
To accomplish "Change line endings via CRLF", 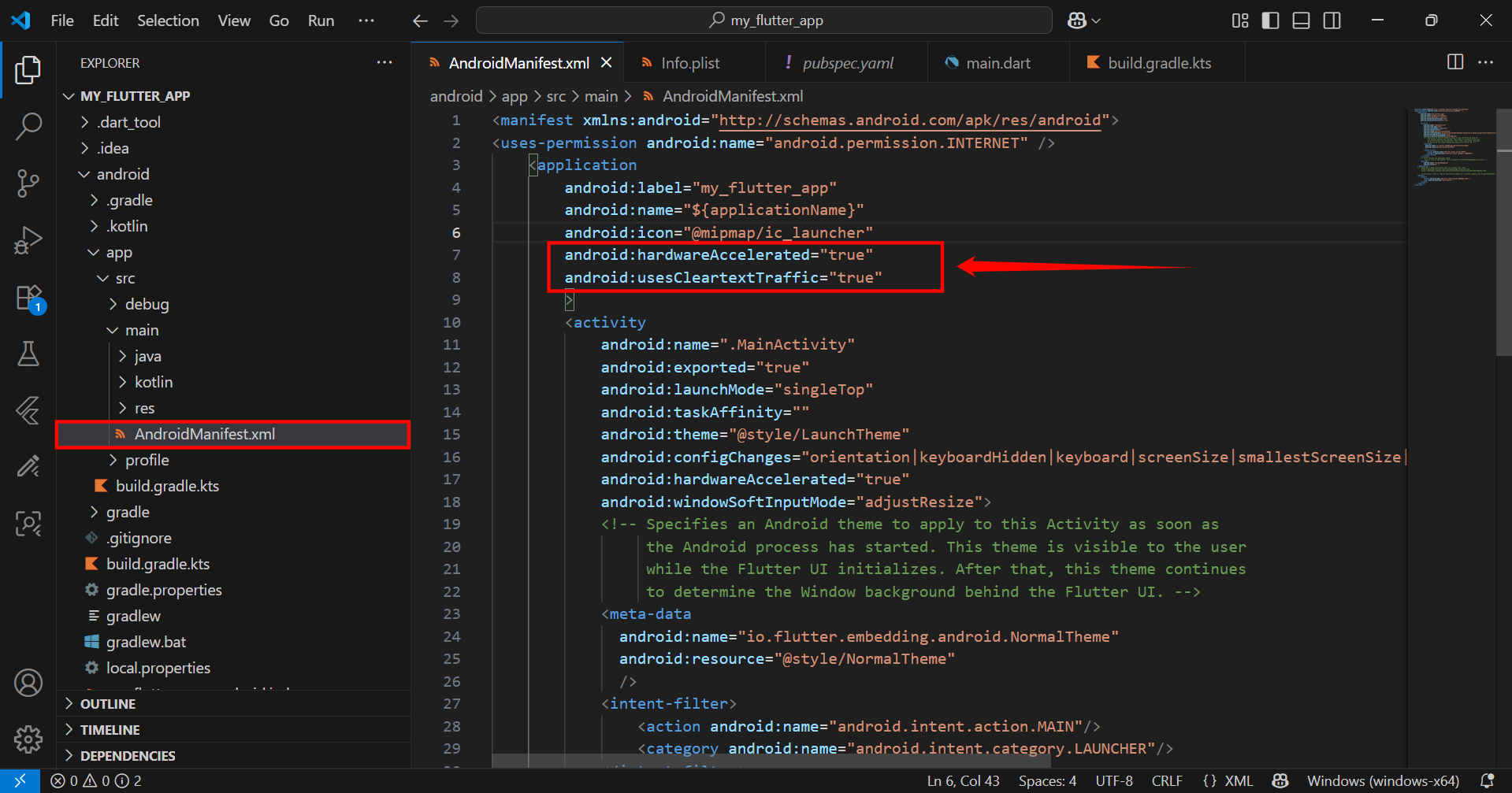I will click(x=1167, y=780).
